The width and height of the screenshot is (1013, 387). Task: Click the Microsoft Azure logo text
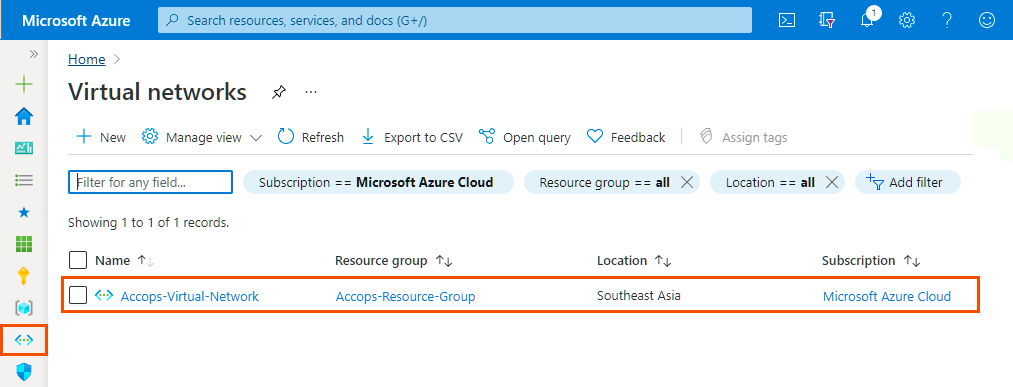[x=76, y=21]
